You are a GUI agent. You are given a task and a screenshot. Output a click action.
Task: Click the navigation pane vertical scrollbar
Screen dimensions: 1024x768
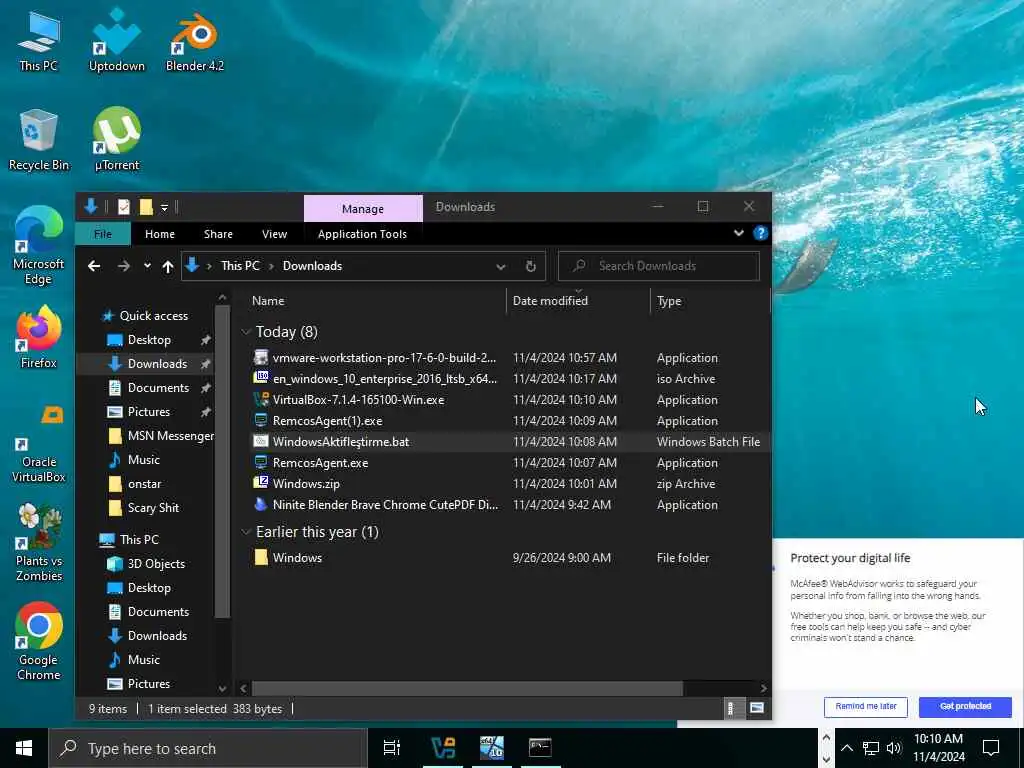(x=222, y=460)
